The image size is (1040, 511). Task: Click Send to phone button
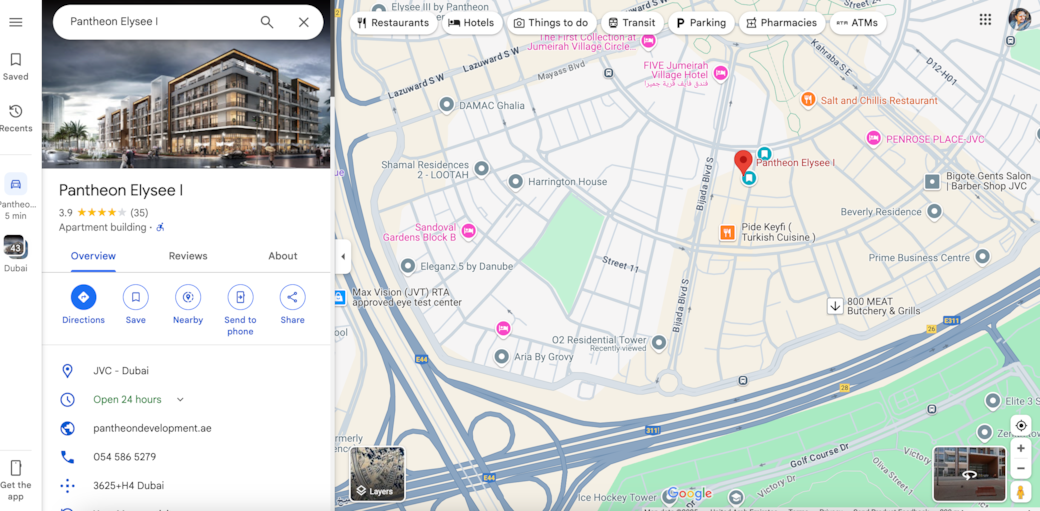click(240, 310)
